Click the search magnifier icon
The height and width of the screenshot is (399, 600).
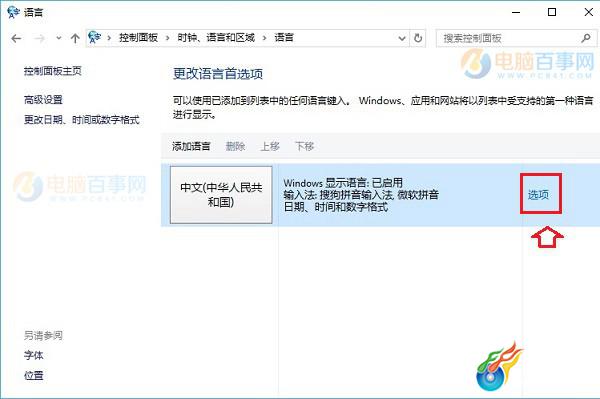pos(585,38)
